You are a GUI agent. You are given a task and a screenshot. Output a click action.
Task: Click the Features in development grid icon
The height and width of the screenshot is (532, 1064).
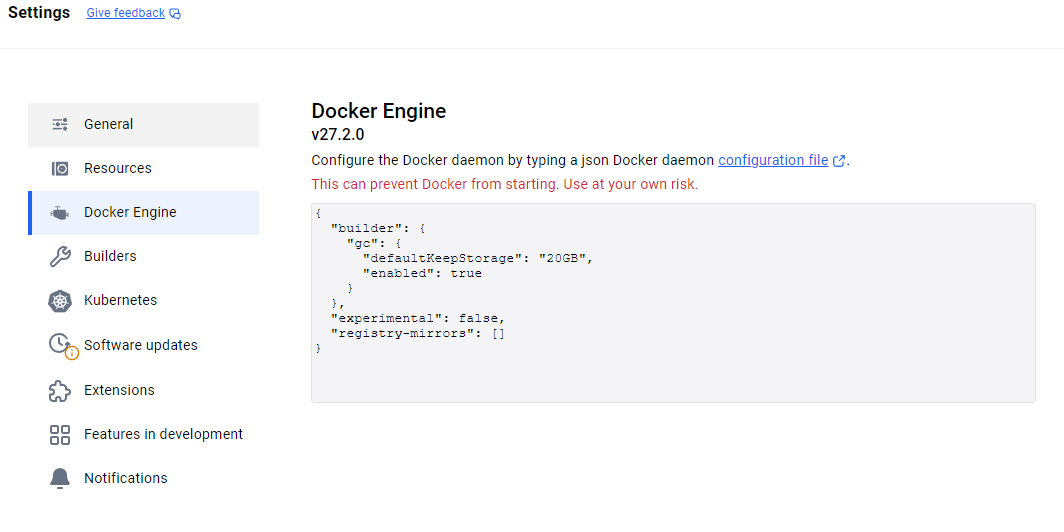click(x=60, y=434)
